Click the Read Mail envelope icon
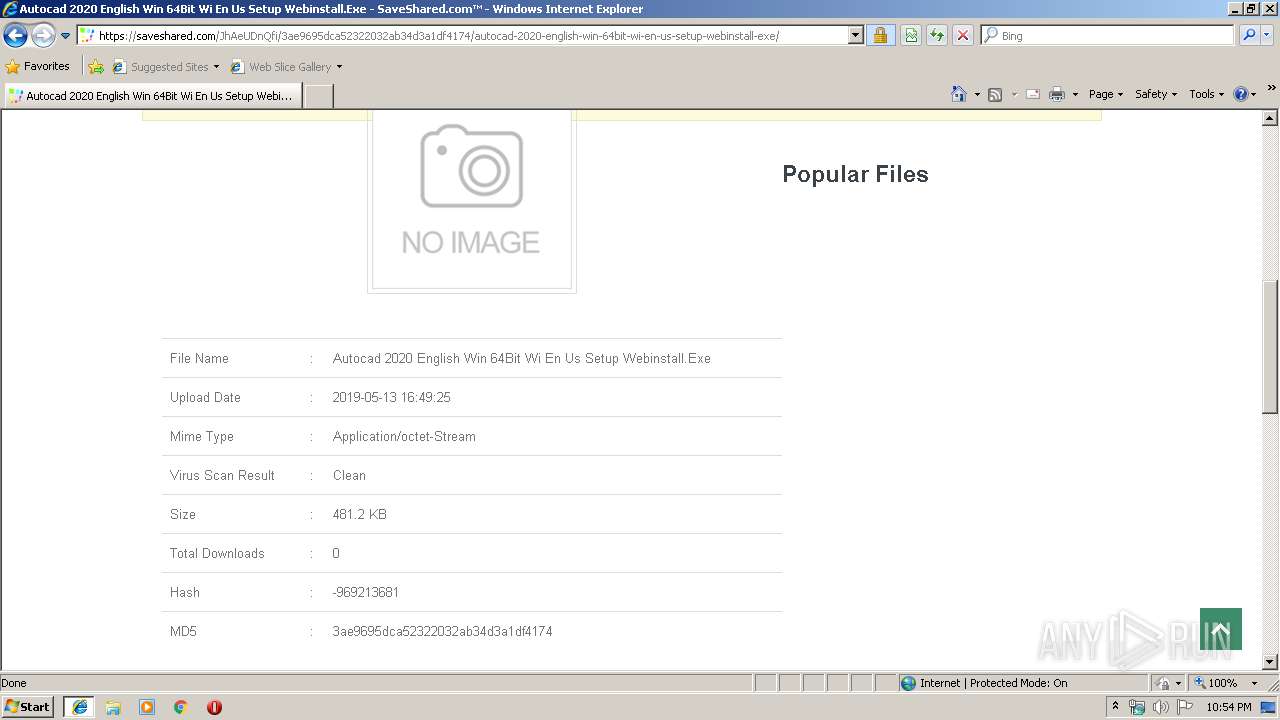1280x720 pixels. [x=1033, y=94]
